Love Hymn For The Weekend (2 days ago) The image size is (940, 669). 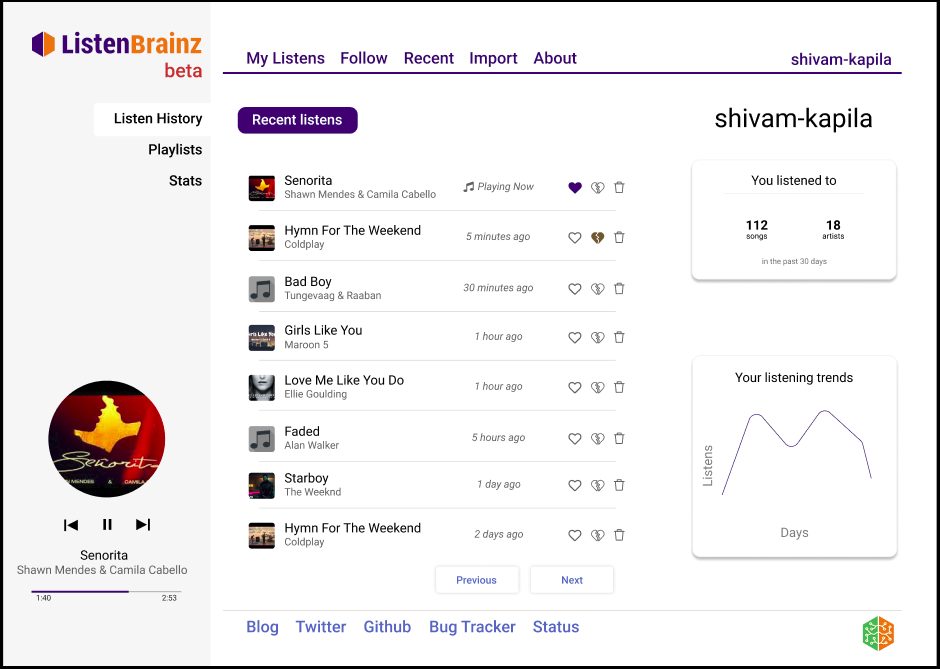coord(575,535)
